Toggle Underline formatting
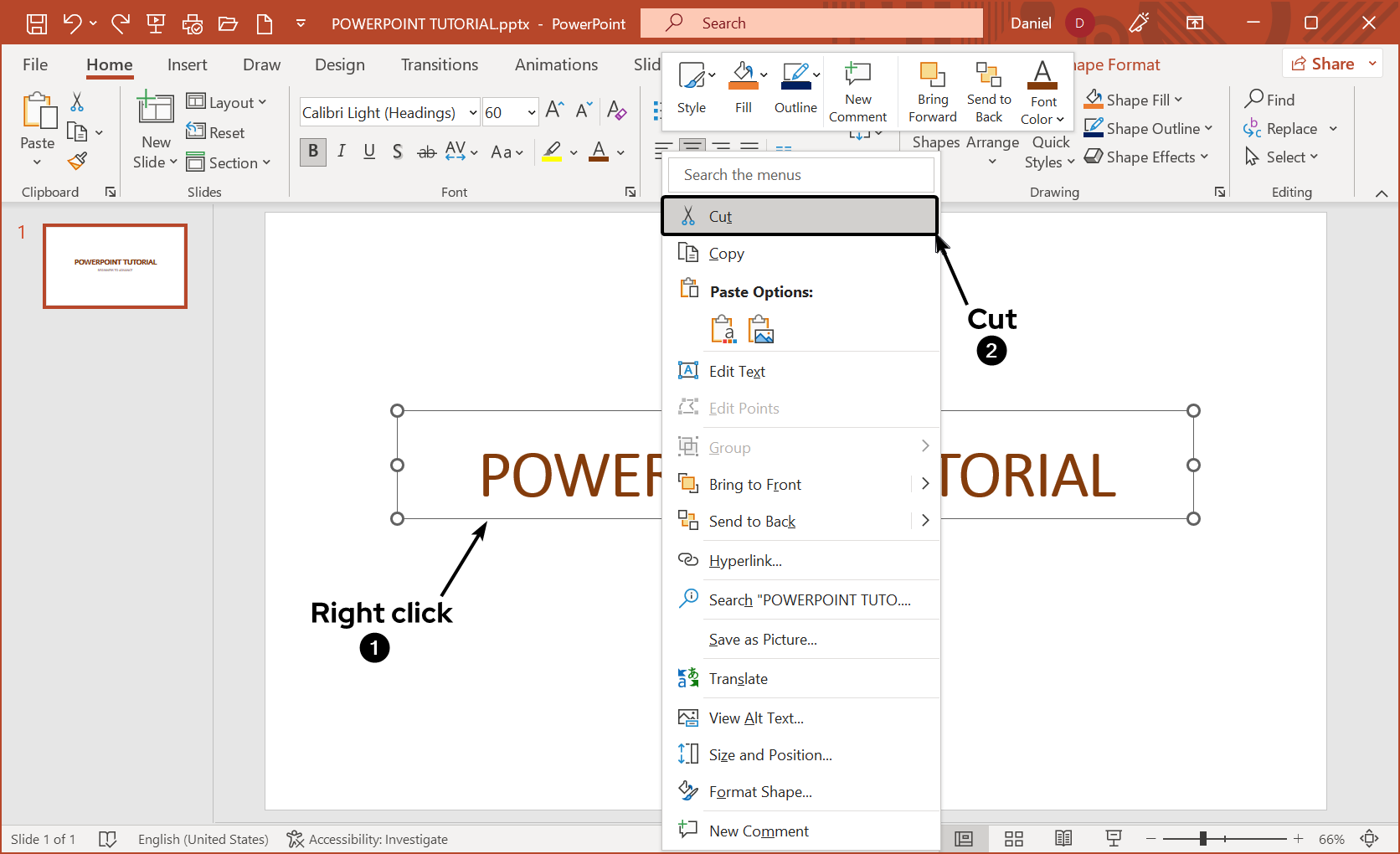Image resolution: width=1400 pixels, height=854 pixels. (369, 152)
